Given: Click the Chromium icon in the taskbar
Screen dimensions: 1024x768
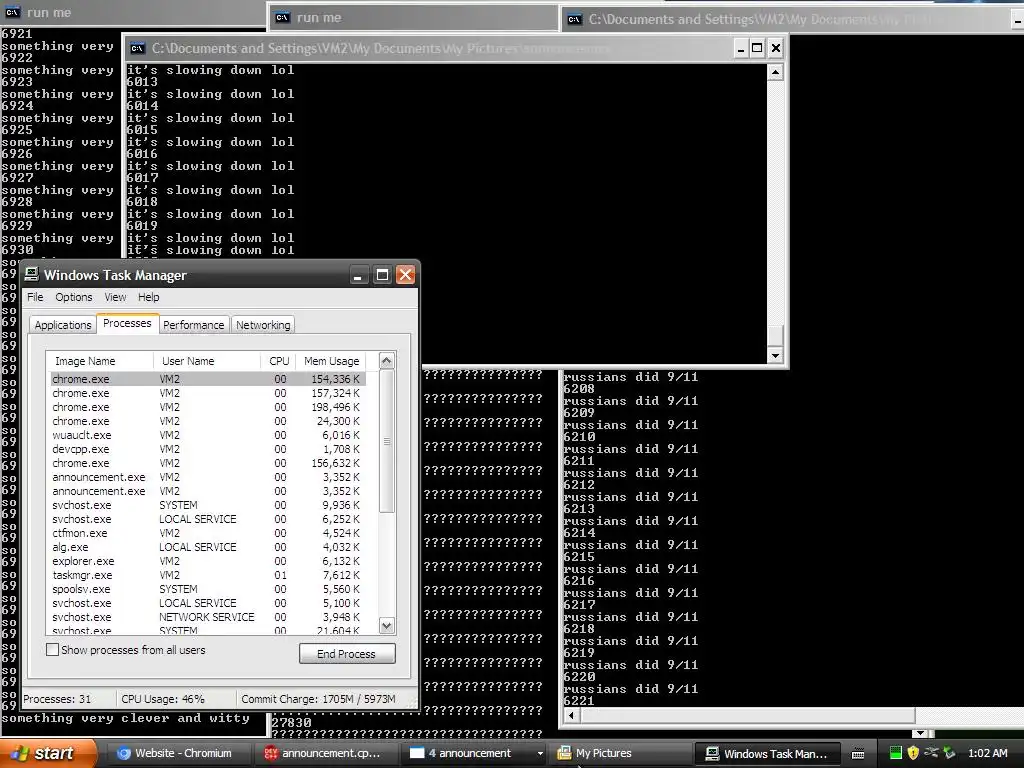Looking at the screenshot, I should click(x=123, y=753).
